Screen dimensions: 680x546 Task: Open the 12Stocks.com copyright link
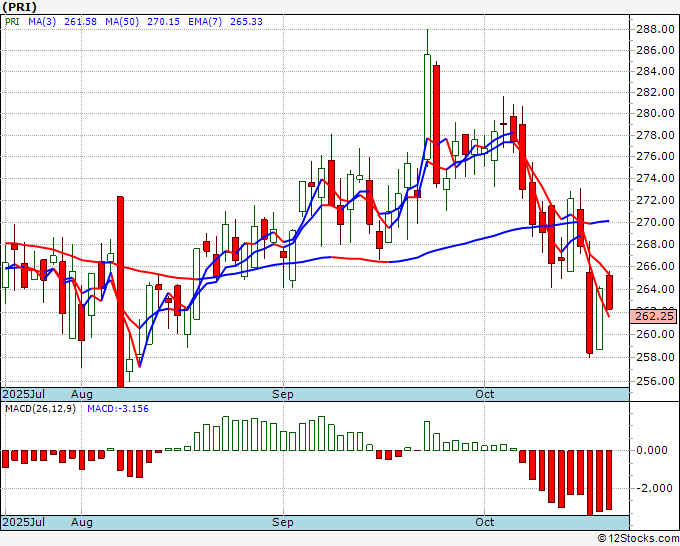coord(638,539)
